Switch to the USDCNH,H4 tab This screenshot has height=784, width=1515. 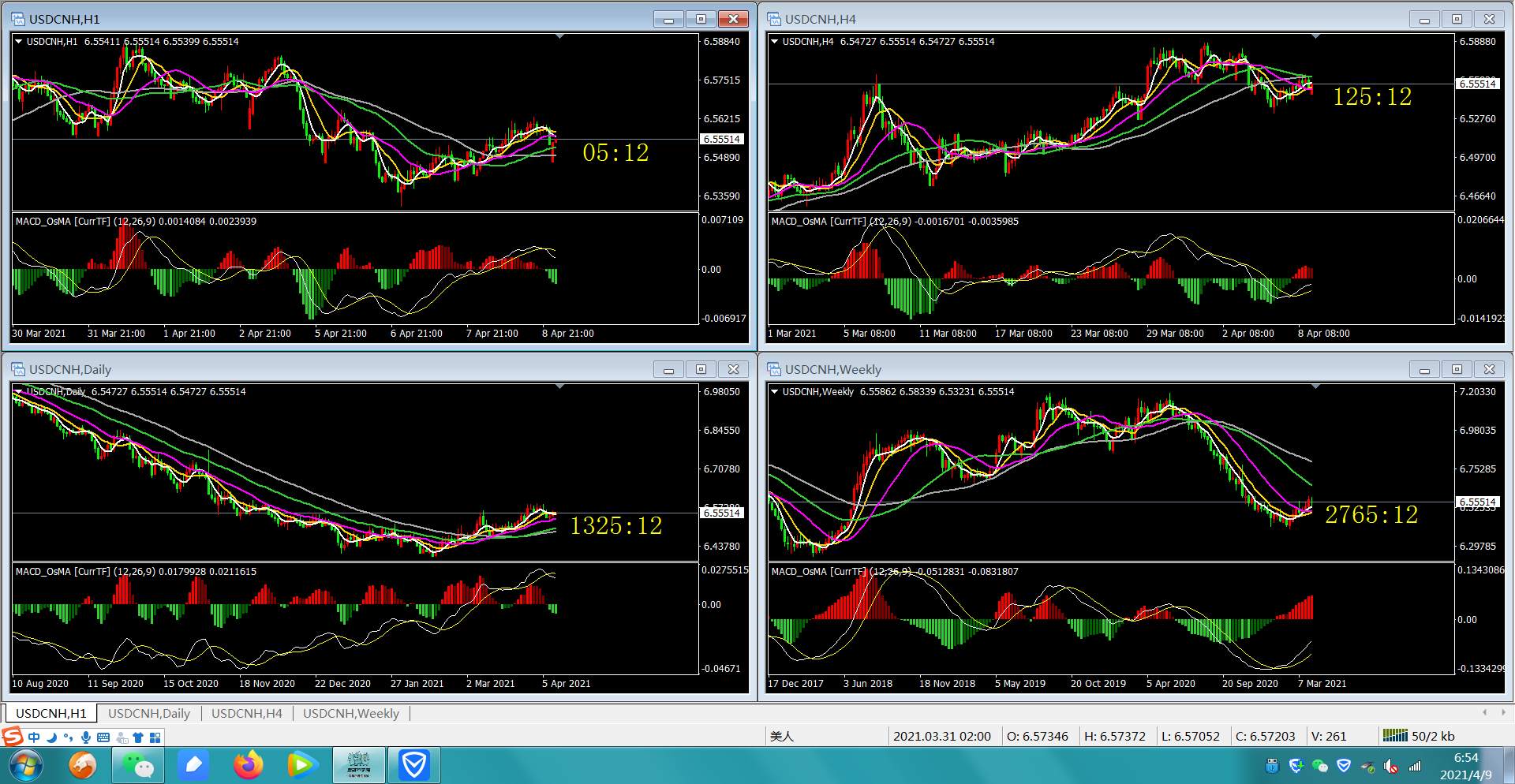tap(247, 713)
